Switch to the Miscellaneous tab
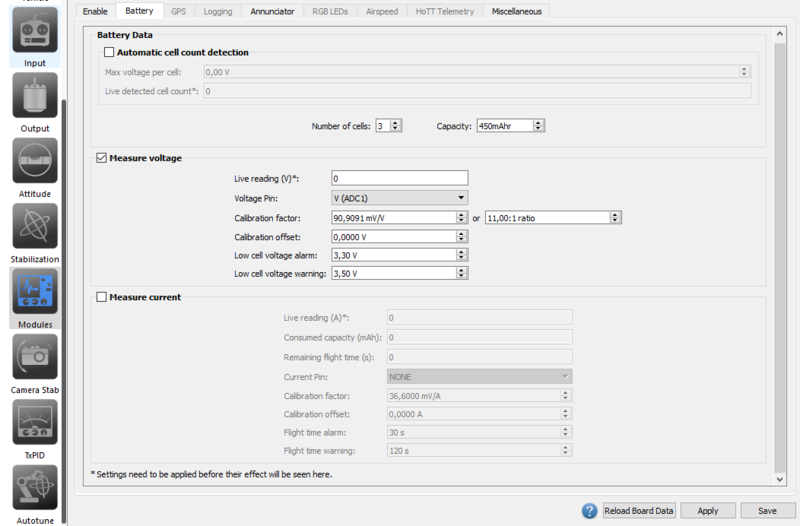 (517, 11)
